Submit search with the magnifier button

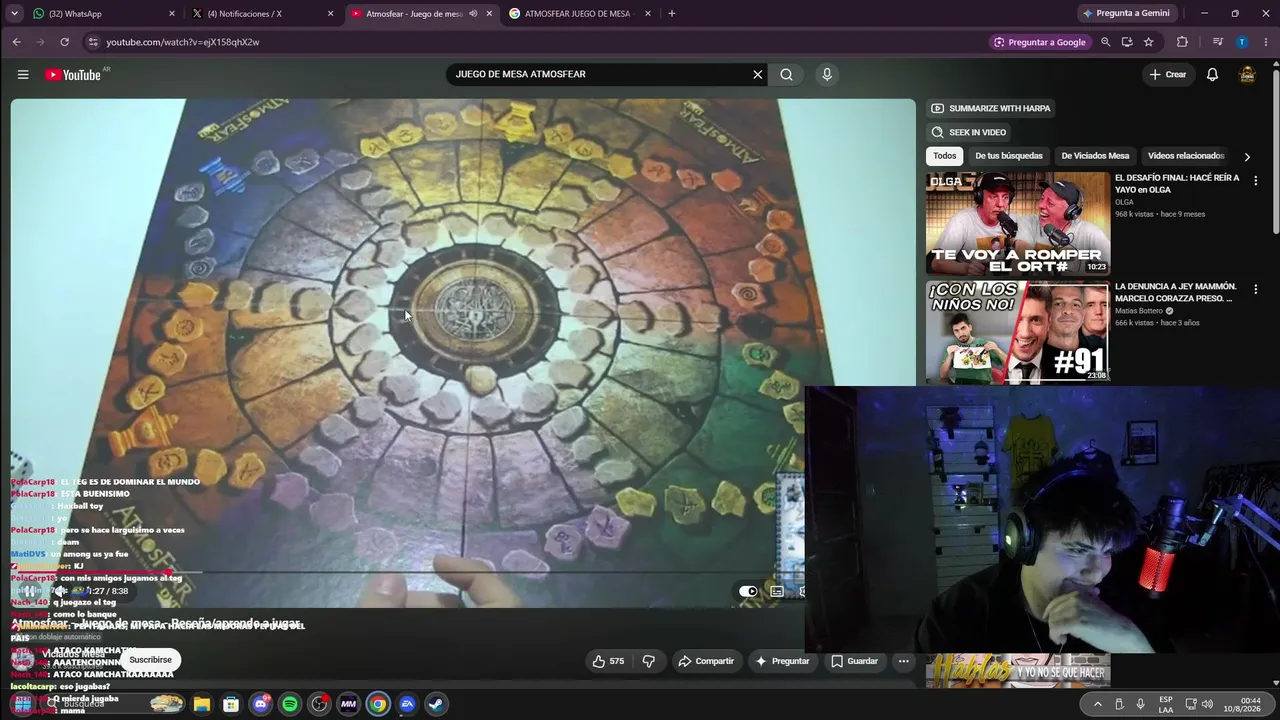[787, 74]
